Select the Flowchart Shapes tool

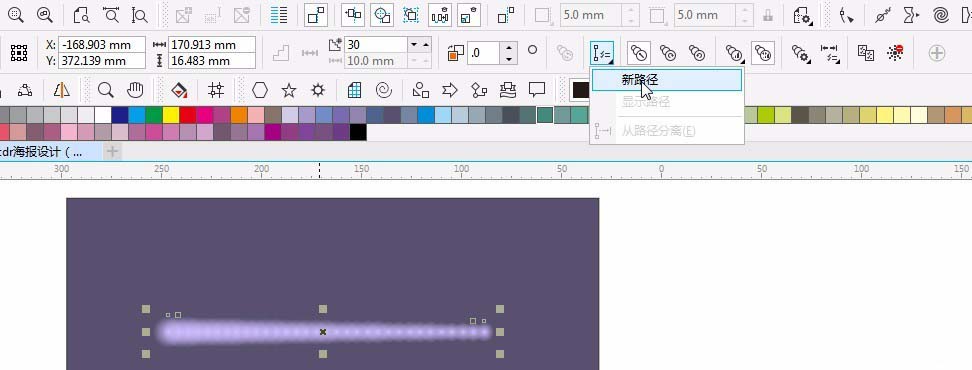click(479, 91)
